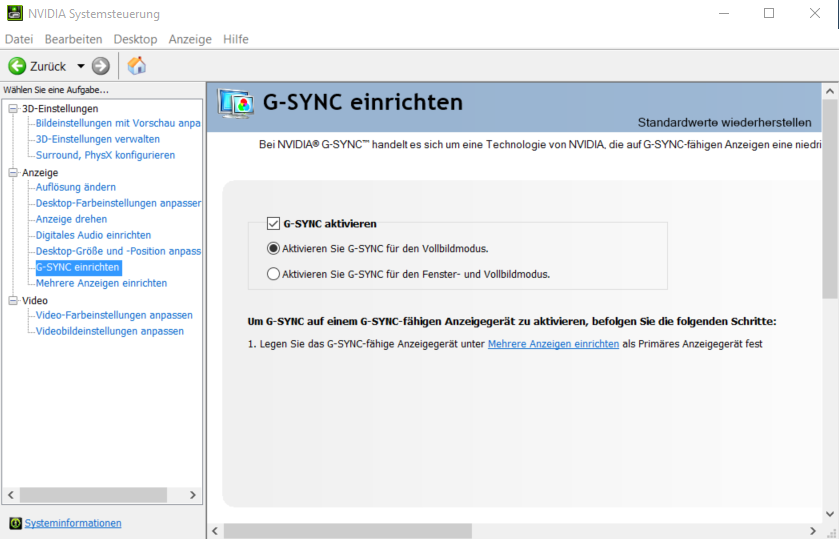Minimize the NVIDIA Systemsteuerung window

tap(724, 13)
